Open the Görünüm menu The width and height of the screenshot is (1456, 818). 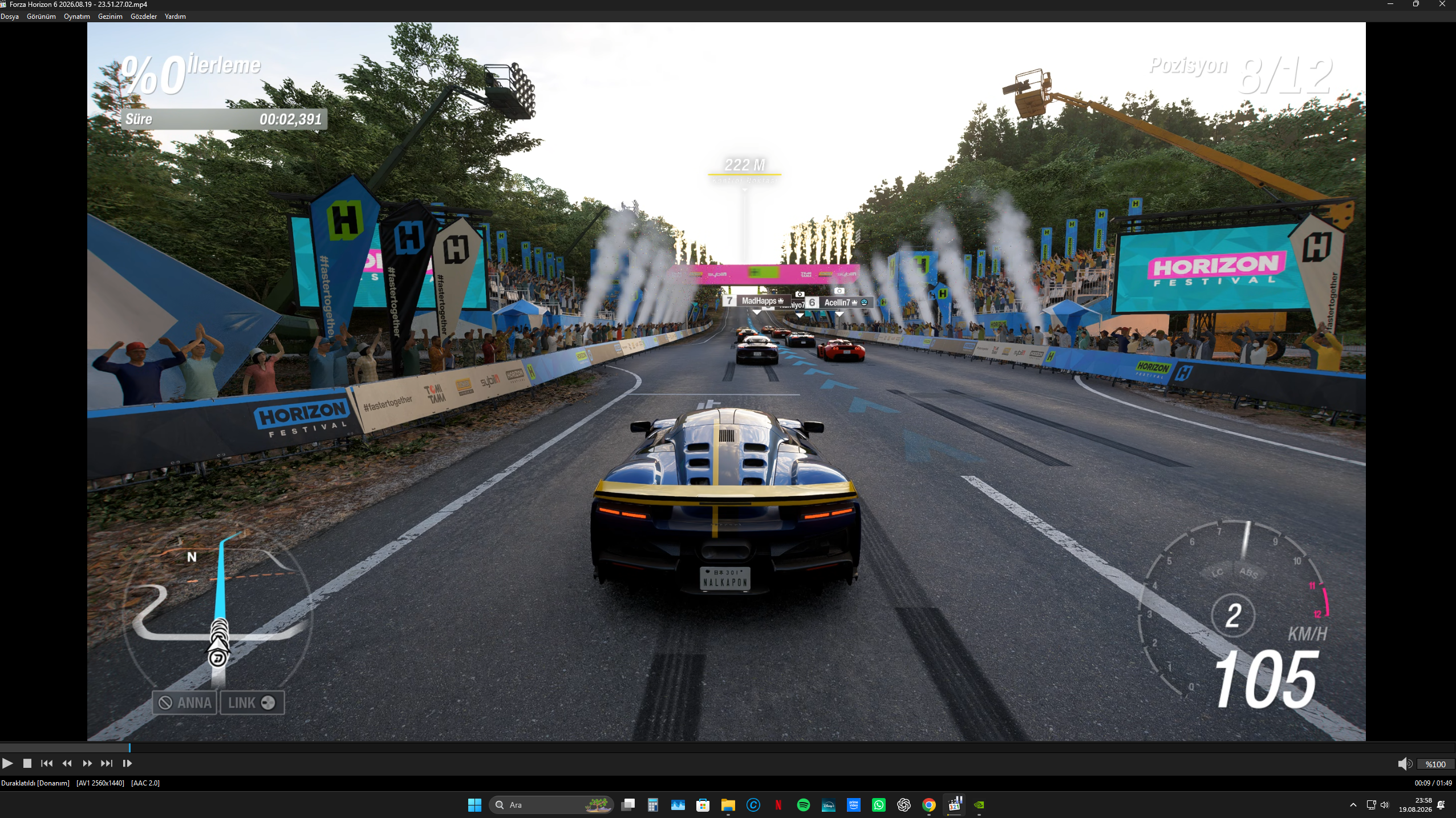pyautogui.click(x=41, y=17)
